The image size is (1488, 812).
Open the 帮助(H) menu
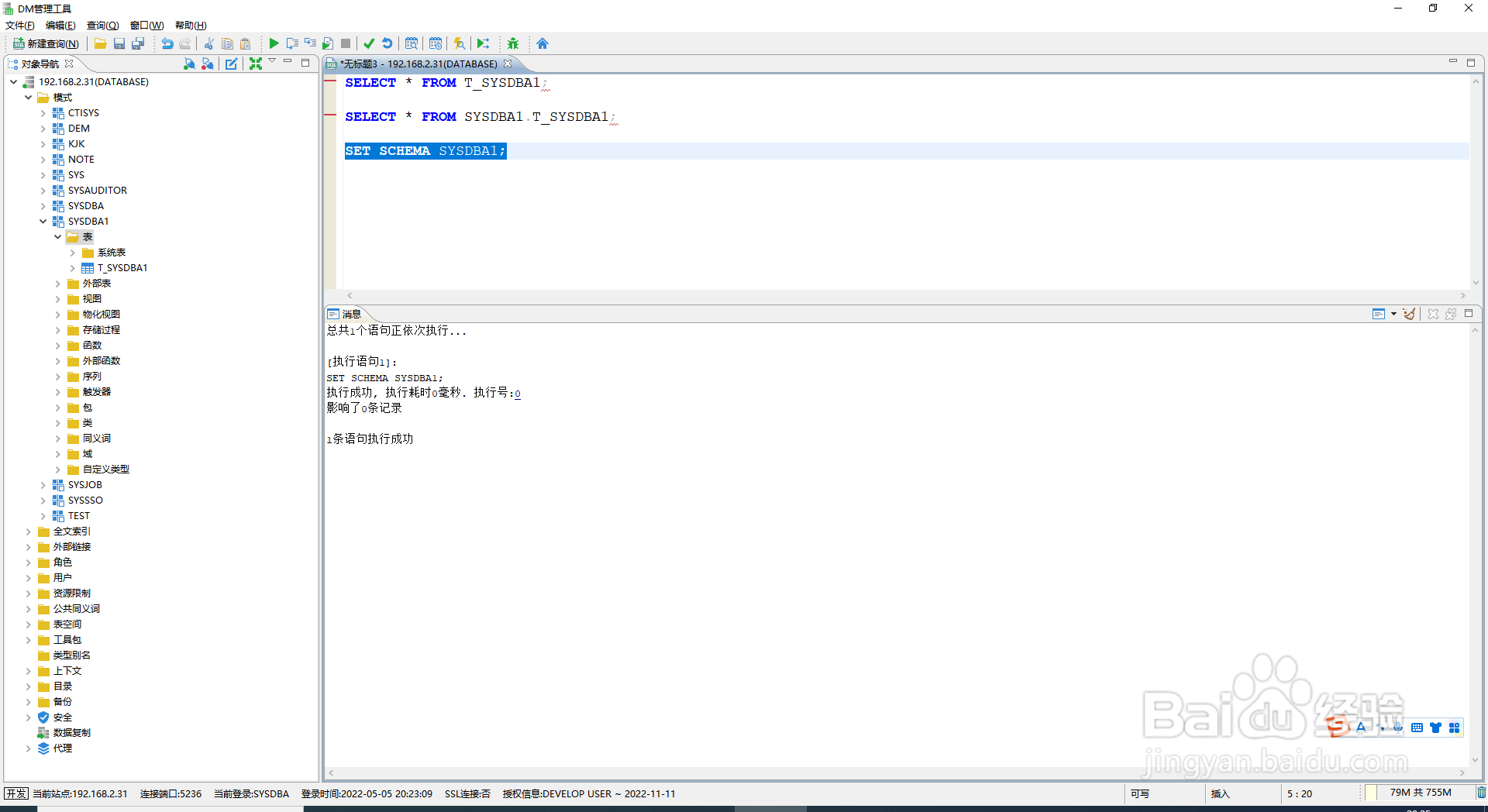pyautogui.click(x=191, y=26)
